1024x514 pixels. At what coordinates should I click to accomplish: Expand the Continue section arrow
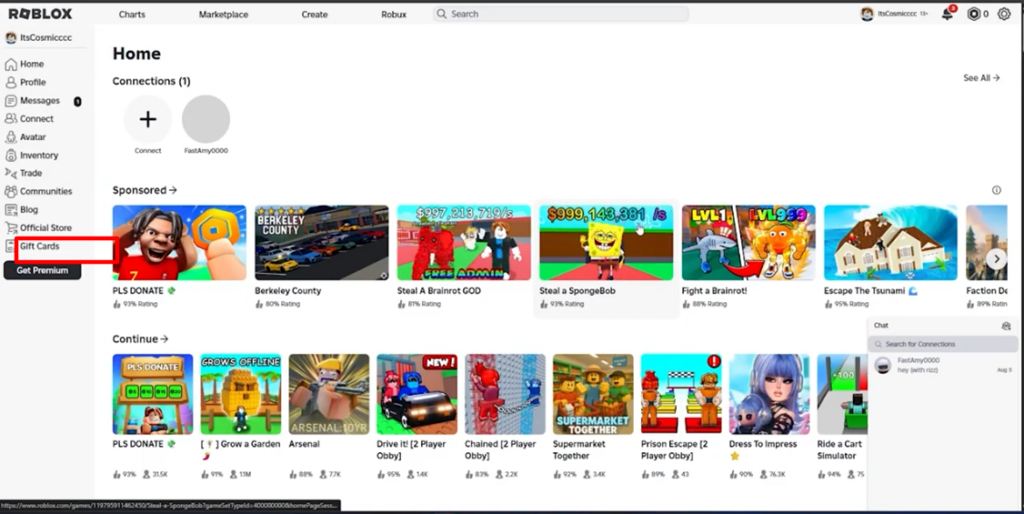[x=164, y=339]
